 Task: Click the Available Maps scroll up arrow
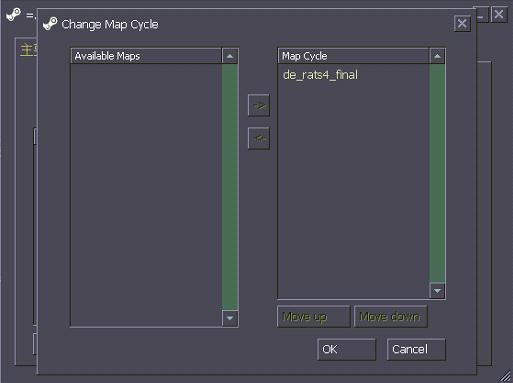click(x=230, y=56)
